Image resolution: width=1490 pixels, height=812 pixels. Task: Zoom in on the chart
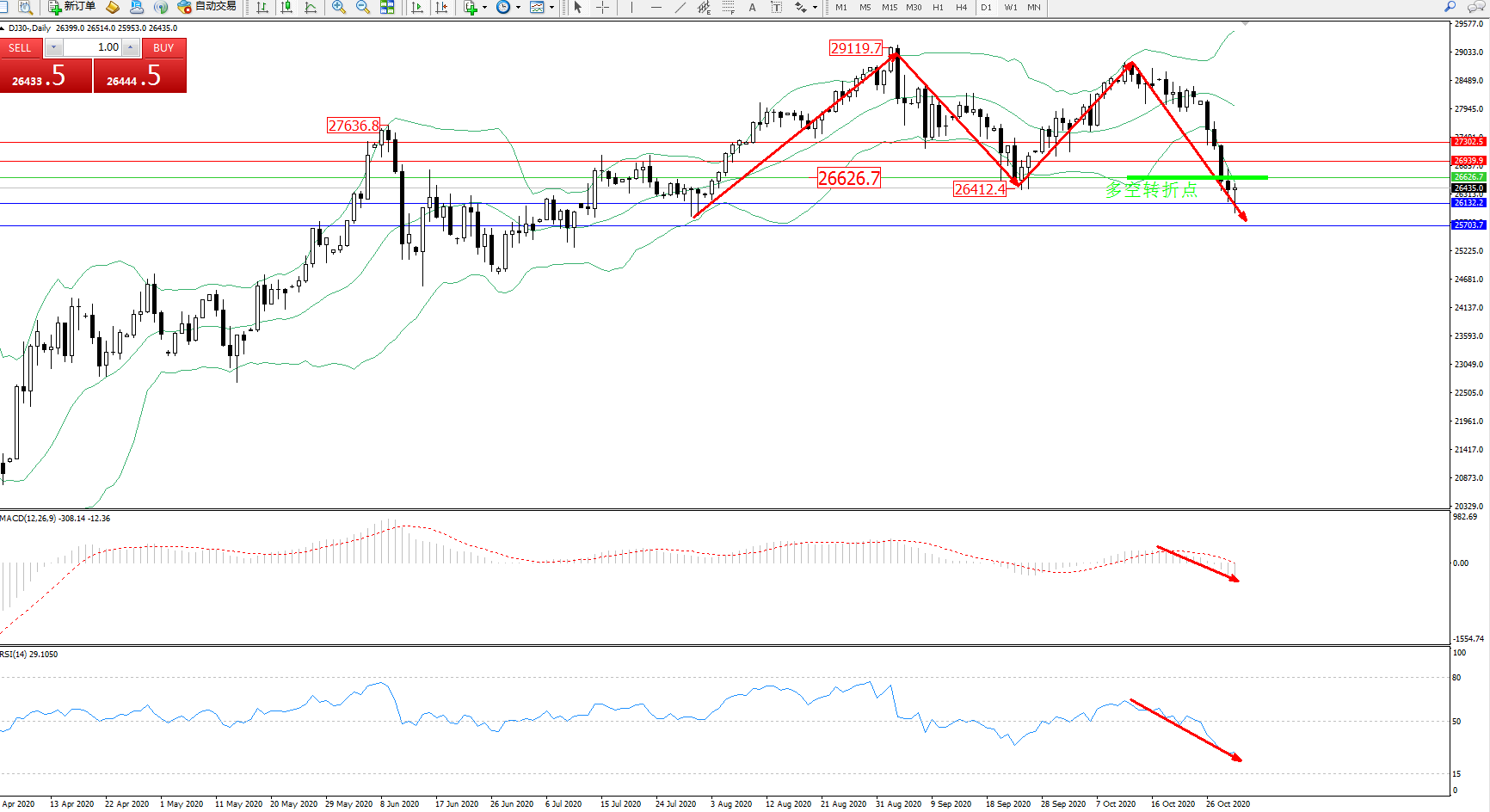pos(339,7)
